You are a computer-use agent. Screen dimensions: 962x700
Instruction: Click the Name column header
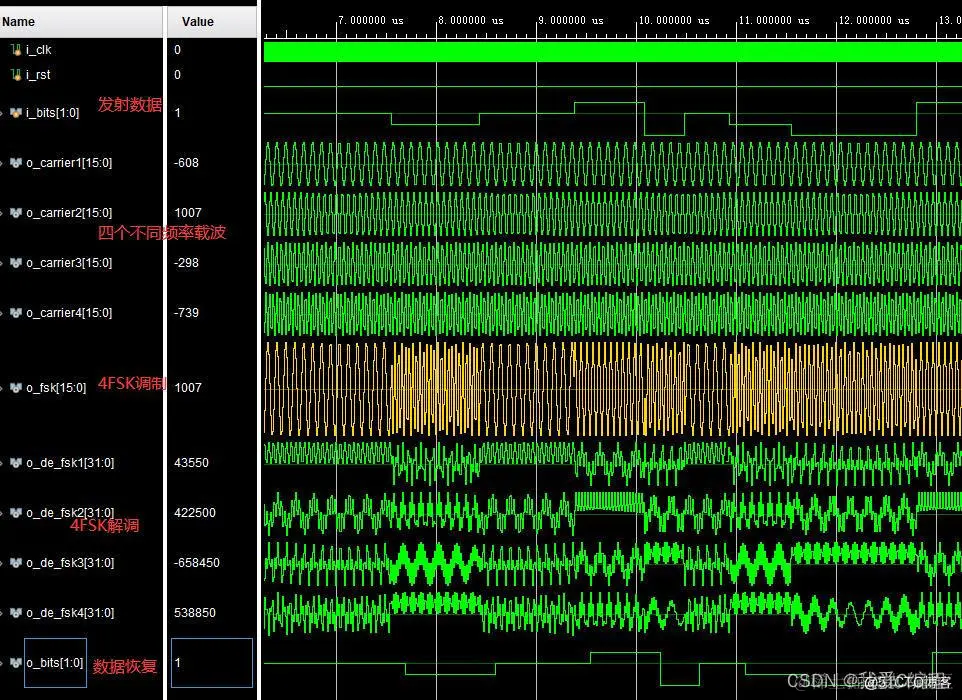point(82,21)
